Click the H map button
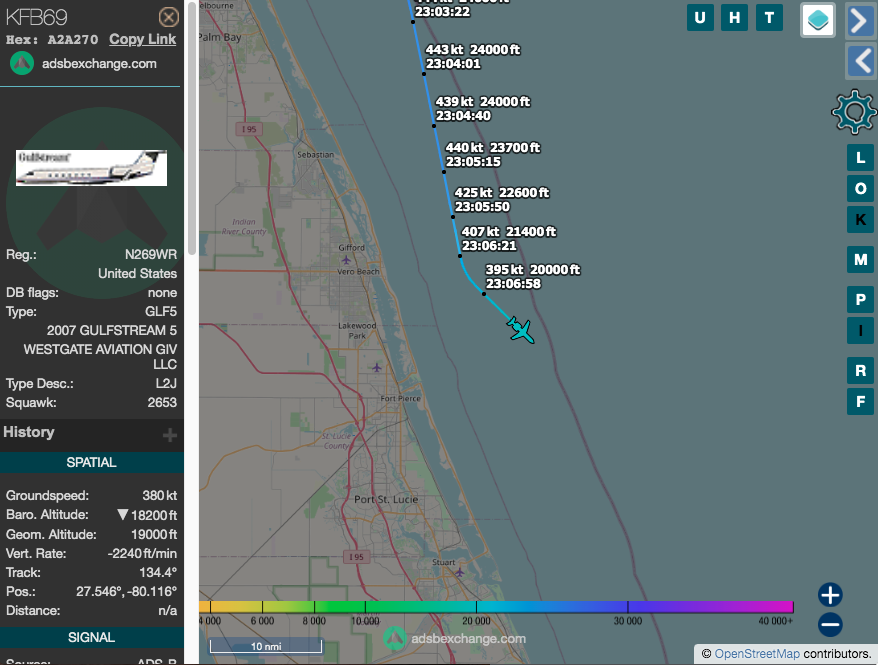This screenshot has height=665, width=878. [x=734, y=18]
